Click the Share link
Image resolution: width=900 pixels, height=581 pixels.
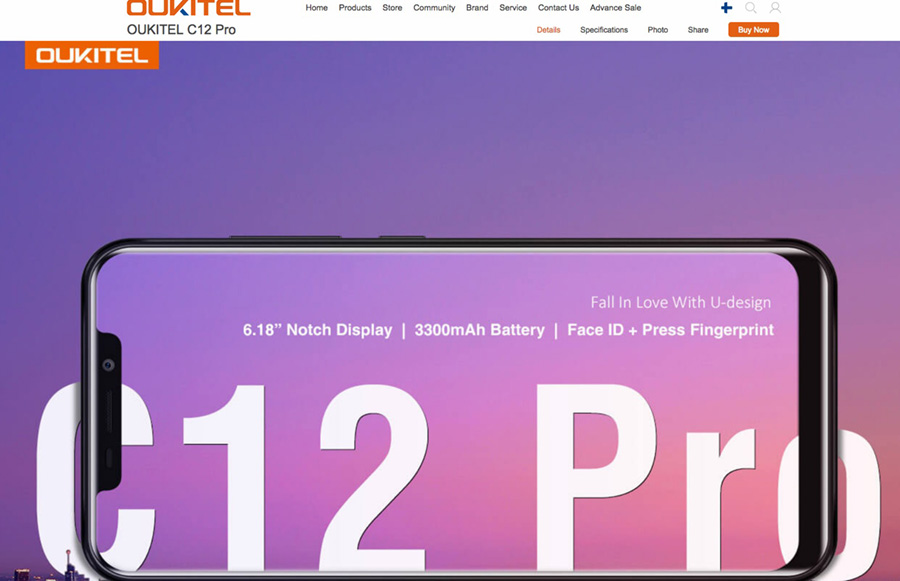pyautogui.click(x=698, y=30)
